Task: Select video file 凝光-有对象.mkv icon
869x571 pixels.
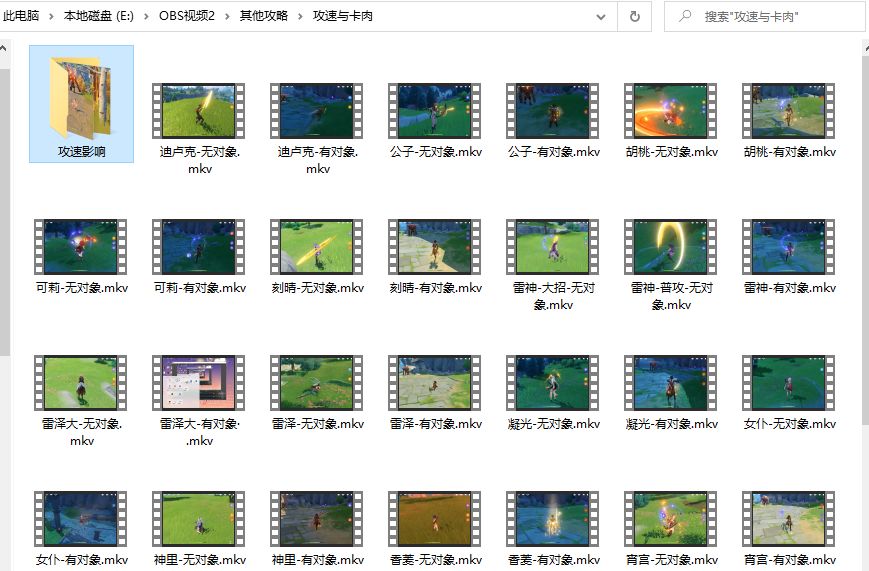Action: 671,383
